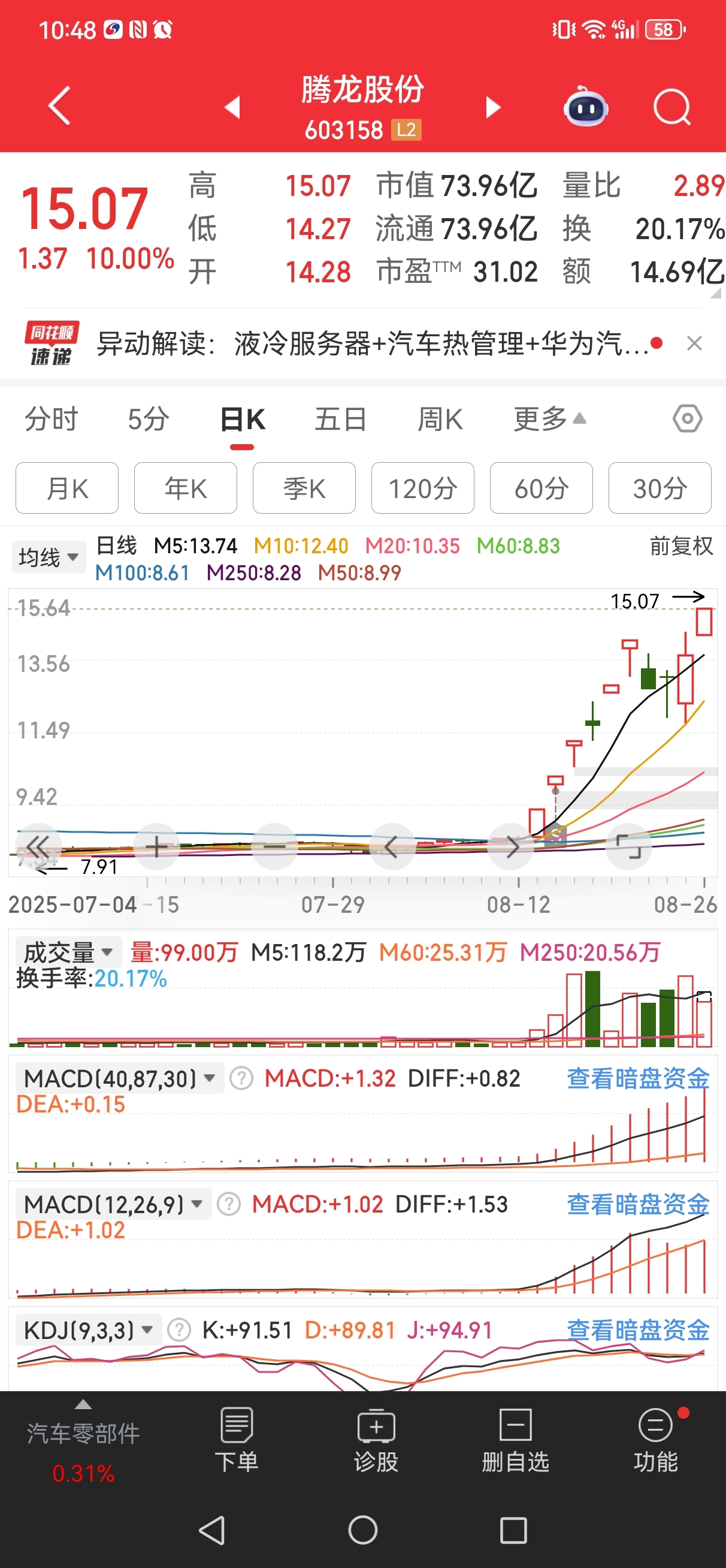Switch to the previous stock with left triangle
Viewport: 726px width, 1568px height.
232,108
